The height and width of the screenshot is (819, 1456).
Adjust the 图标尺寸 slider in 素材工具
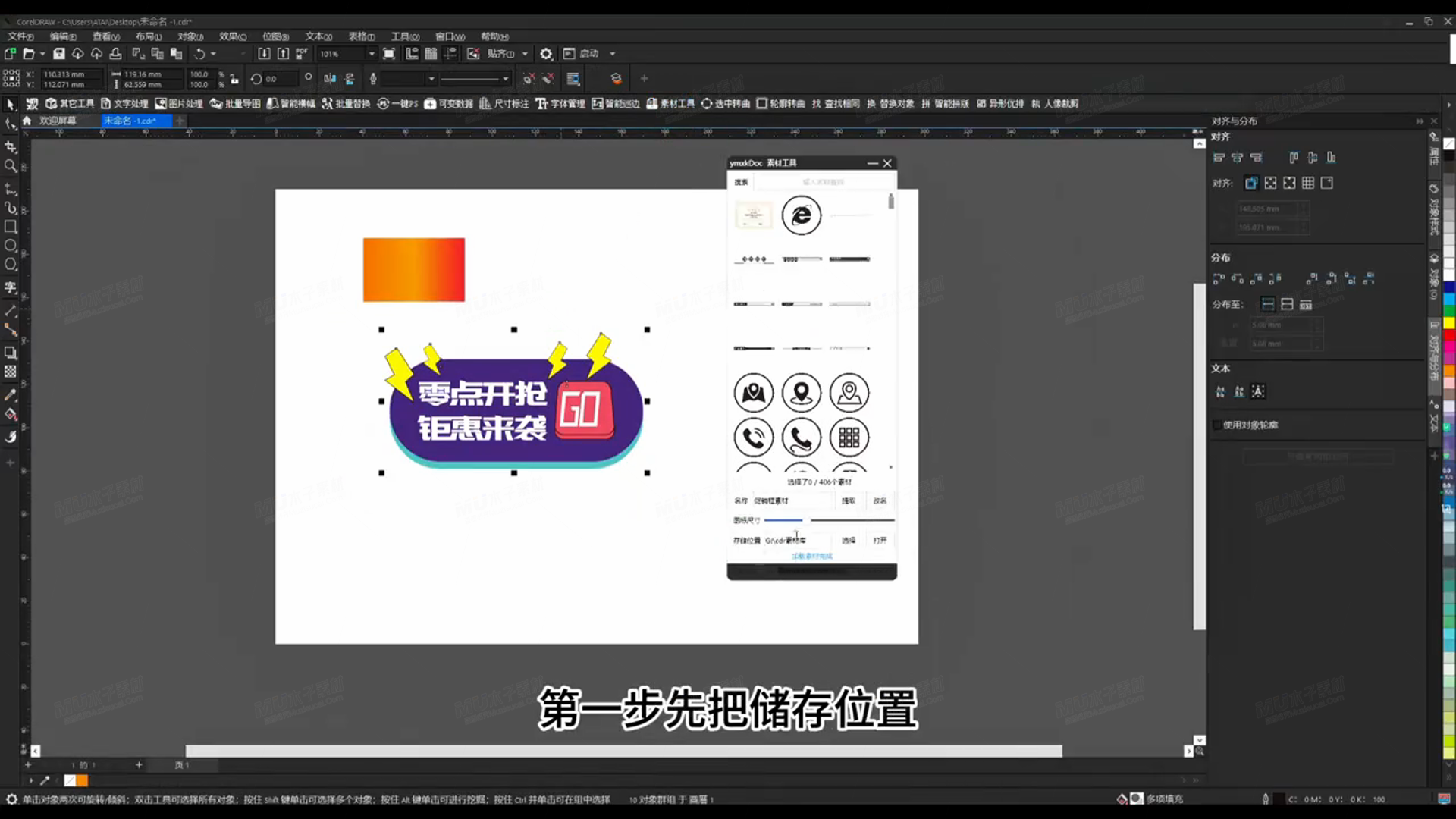pos(830,521)
